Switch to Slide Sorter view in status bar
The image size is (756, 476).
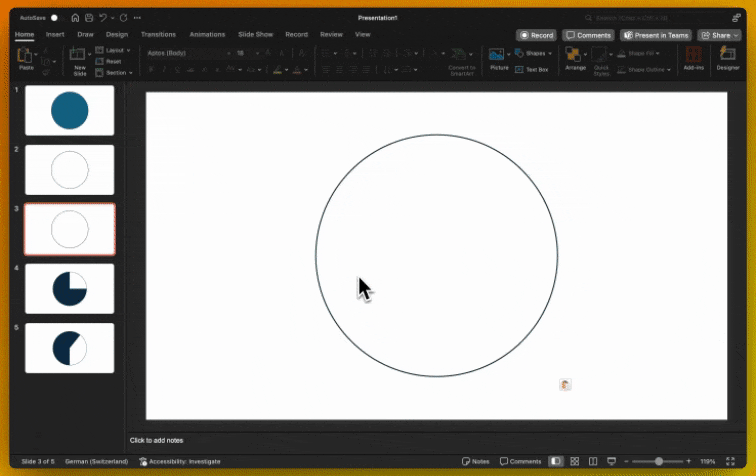[574, 462]
